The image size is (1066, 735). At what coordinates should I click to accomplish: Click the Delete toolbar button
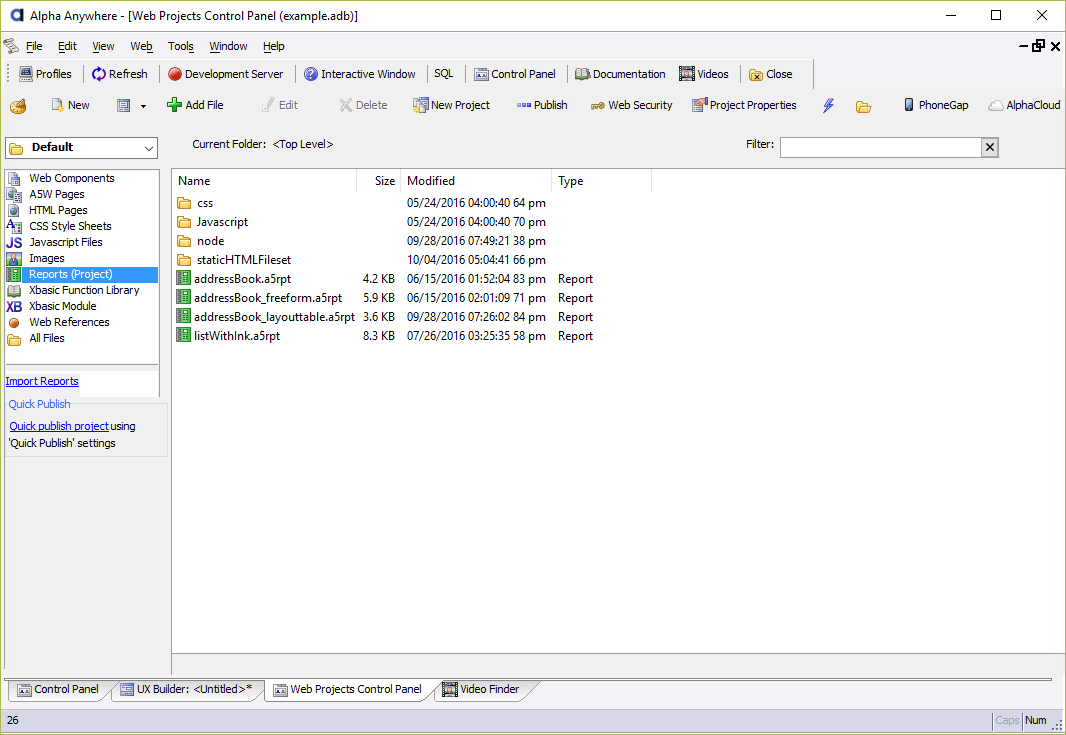click(364, 105)
